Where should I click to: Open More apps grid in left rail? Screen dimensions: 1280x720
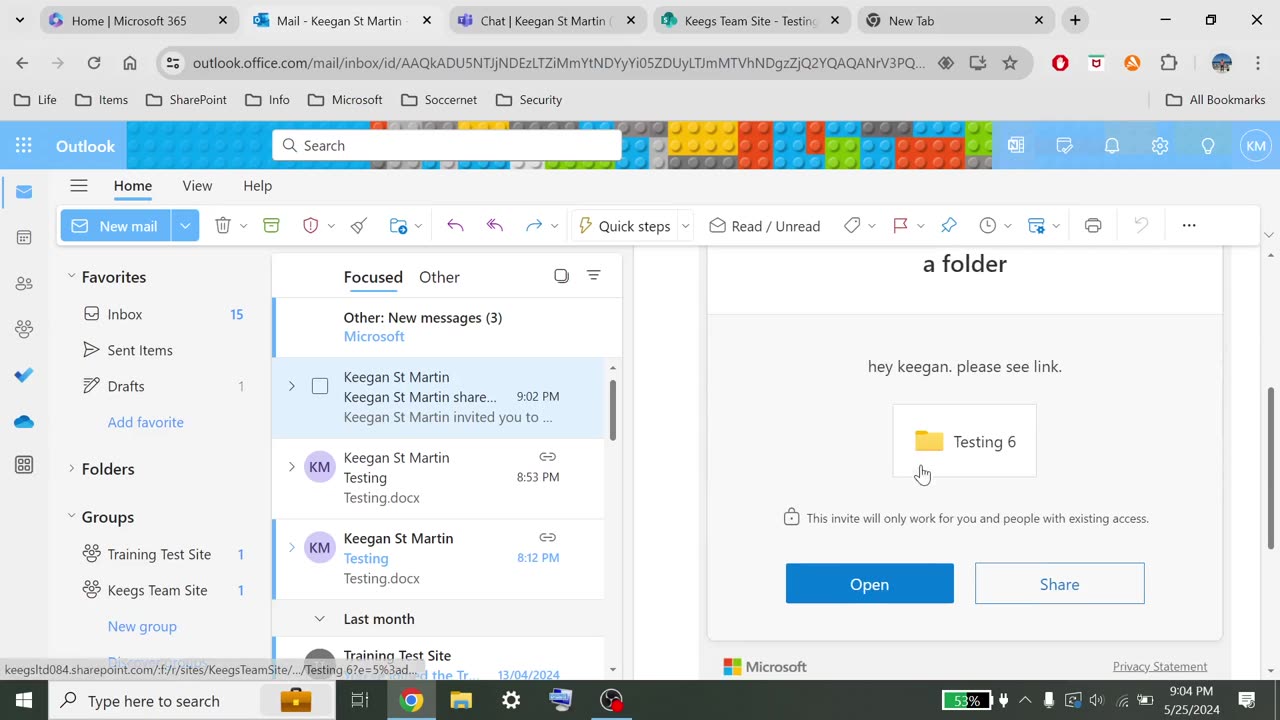coord(24,465)
